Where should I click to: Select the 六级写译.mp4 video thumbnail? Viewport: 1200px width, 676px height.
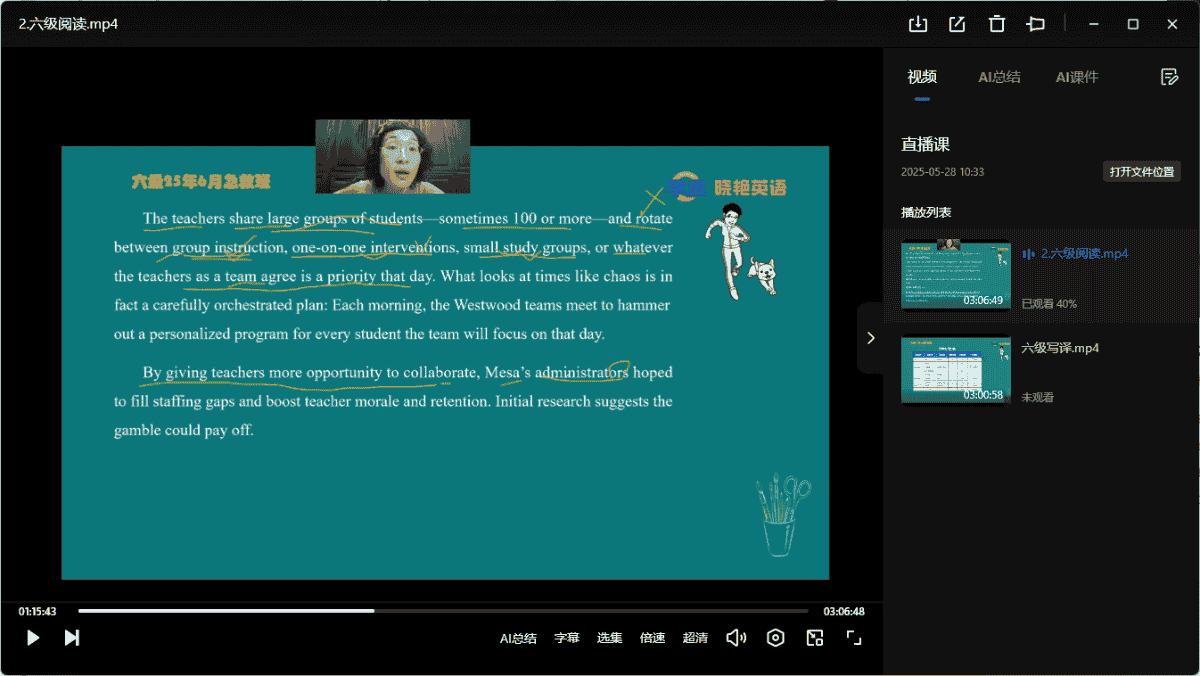[x=955, y=369]
